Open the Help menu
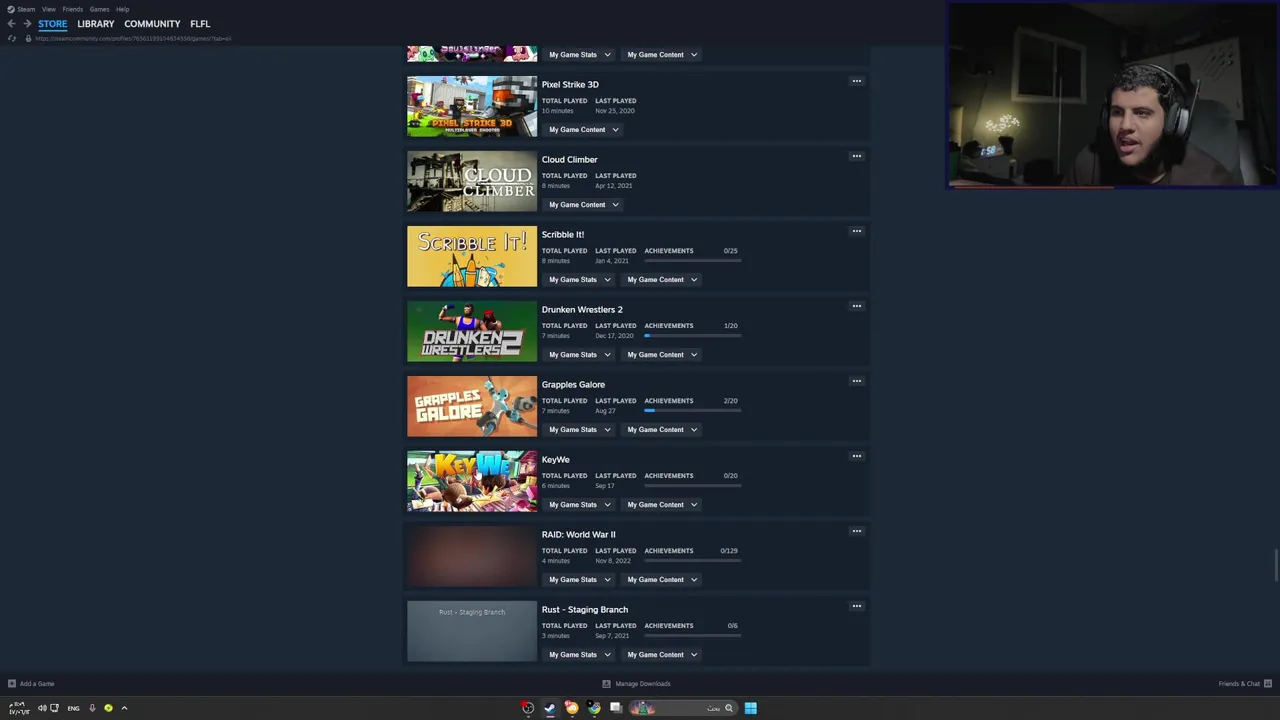Screen dimensions: 1280x720 coord(122,9)
